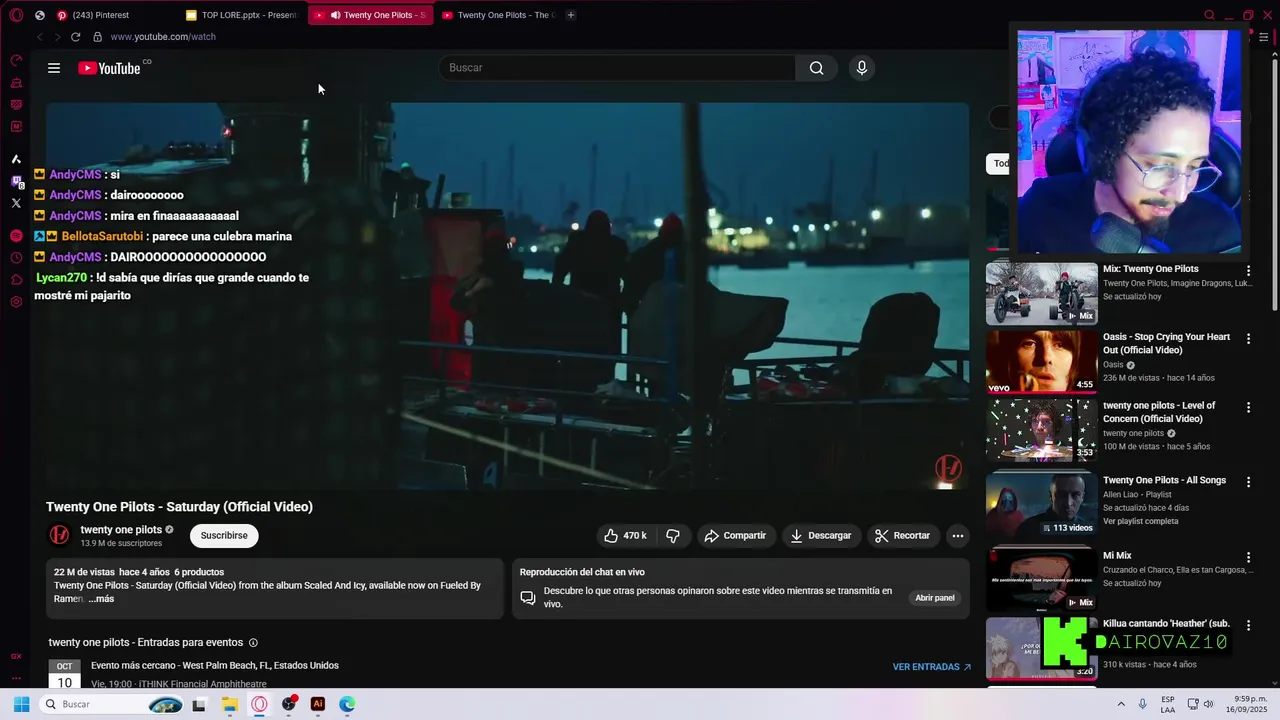Image resolution: width=1280 pixels, height=720 pixels.
Task: Open live chat replay with Abrir panel
Action: pyautogui.click(x=935, y=598)
